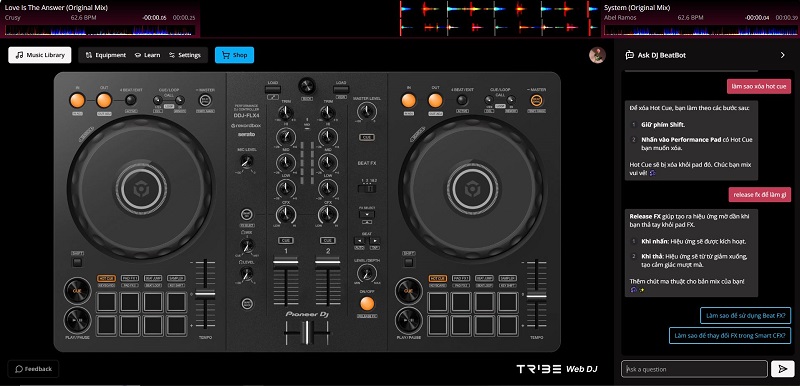Toggle headphone CUE for channel 2

click(x=328, y=240)
